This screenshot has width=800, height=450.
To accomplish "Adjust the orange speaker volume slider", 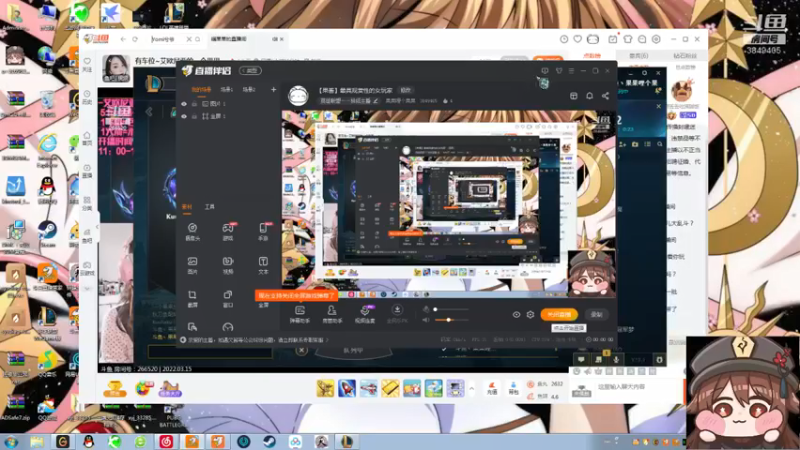I will [x=451, y=320].
